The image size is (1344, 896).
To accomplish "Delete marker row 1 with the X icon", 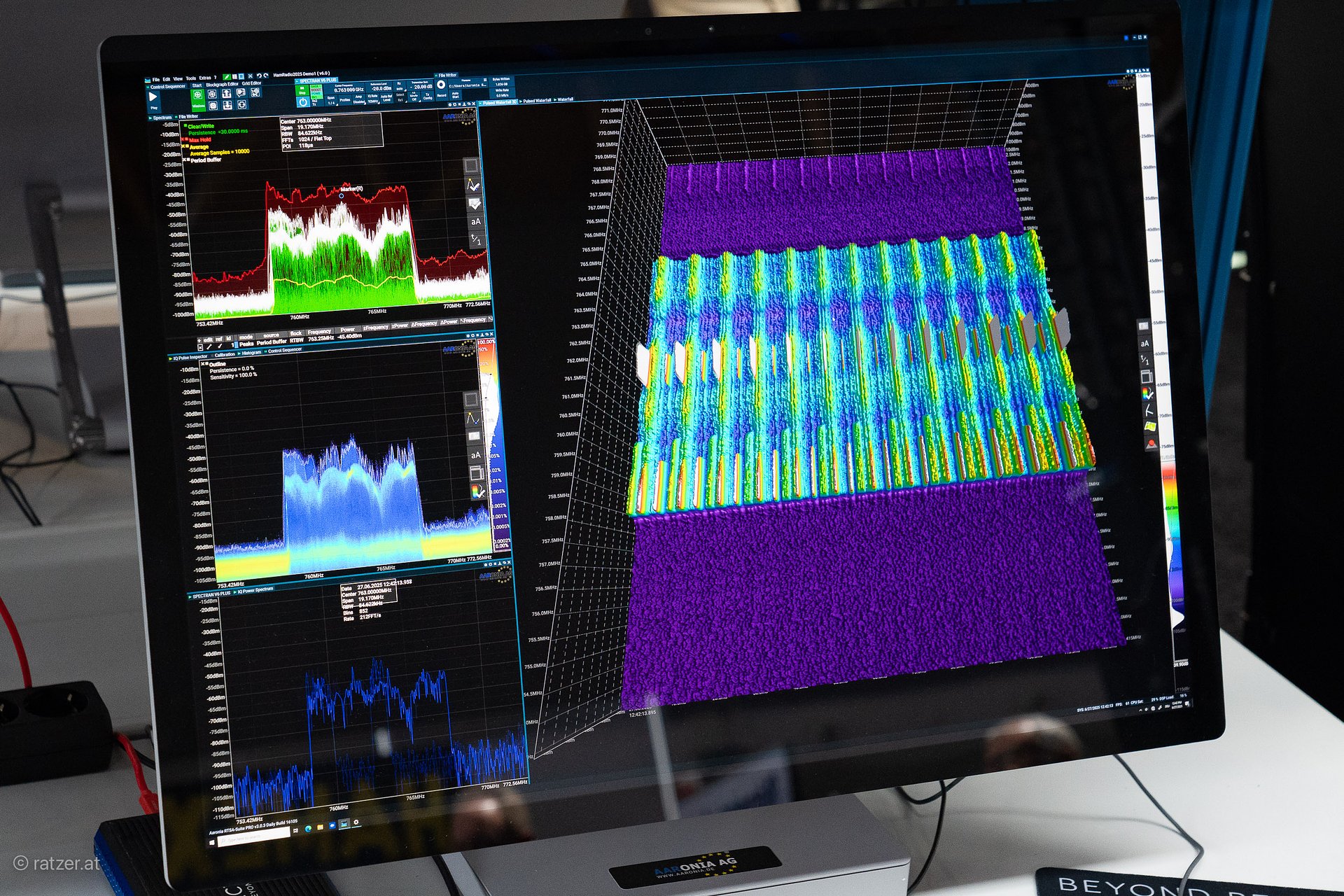I will click(x=201, y=346).
